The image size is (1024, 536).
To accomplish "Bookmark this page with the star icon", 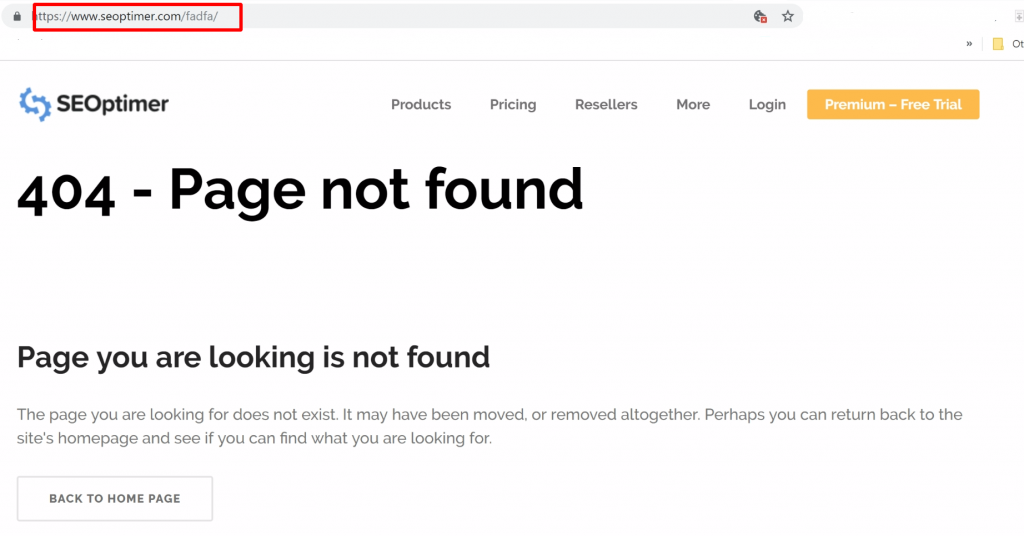I will pos(788,17).
